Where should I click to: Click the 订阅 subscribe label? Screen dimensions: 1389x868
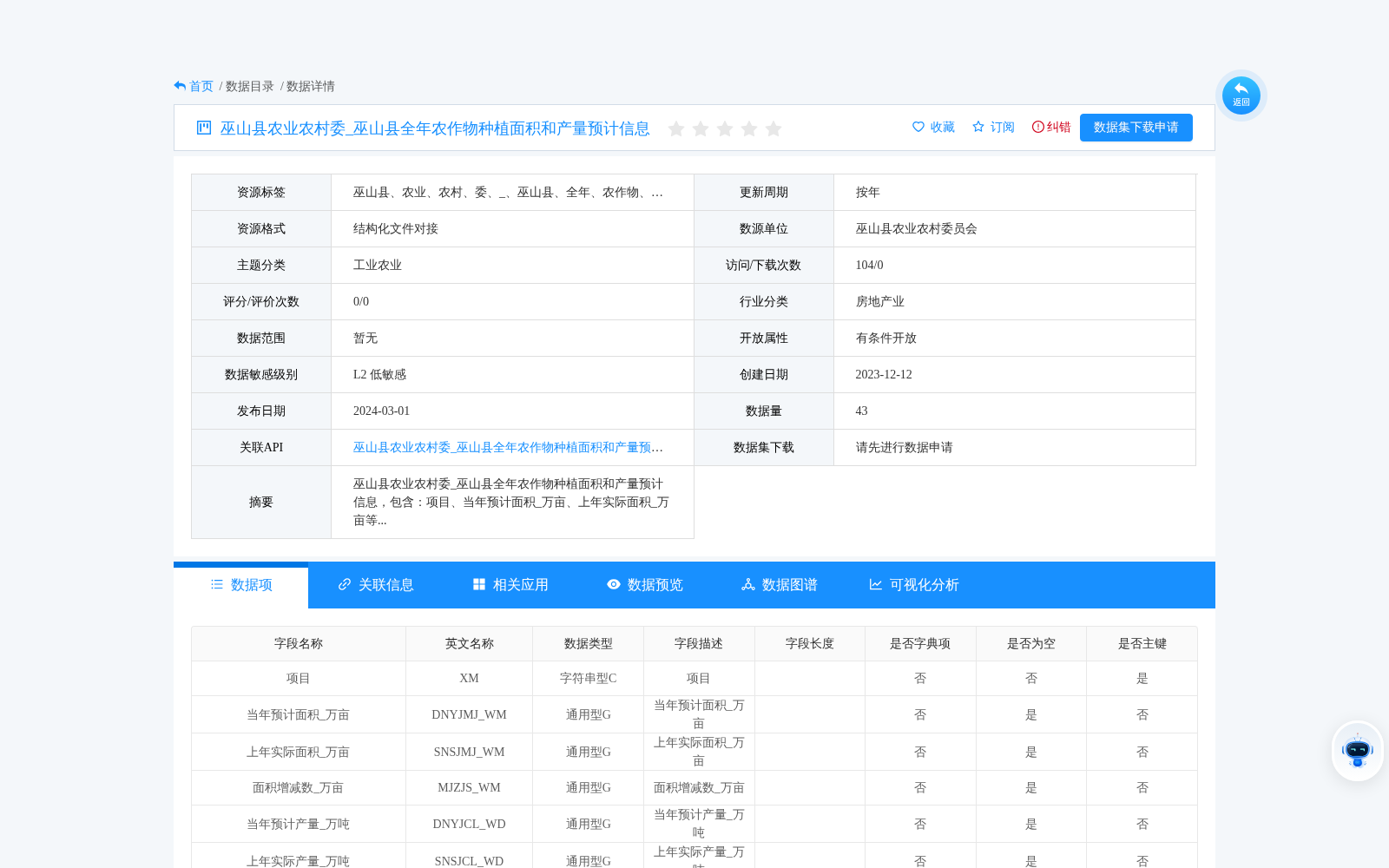(x=1003, y=128)
